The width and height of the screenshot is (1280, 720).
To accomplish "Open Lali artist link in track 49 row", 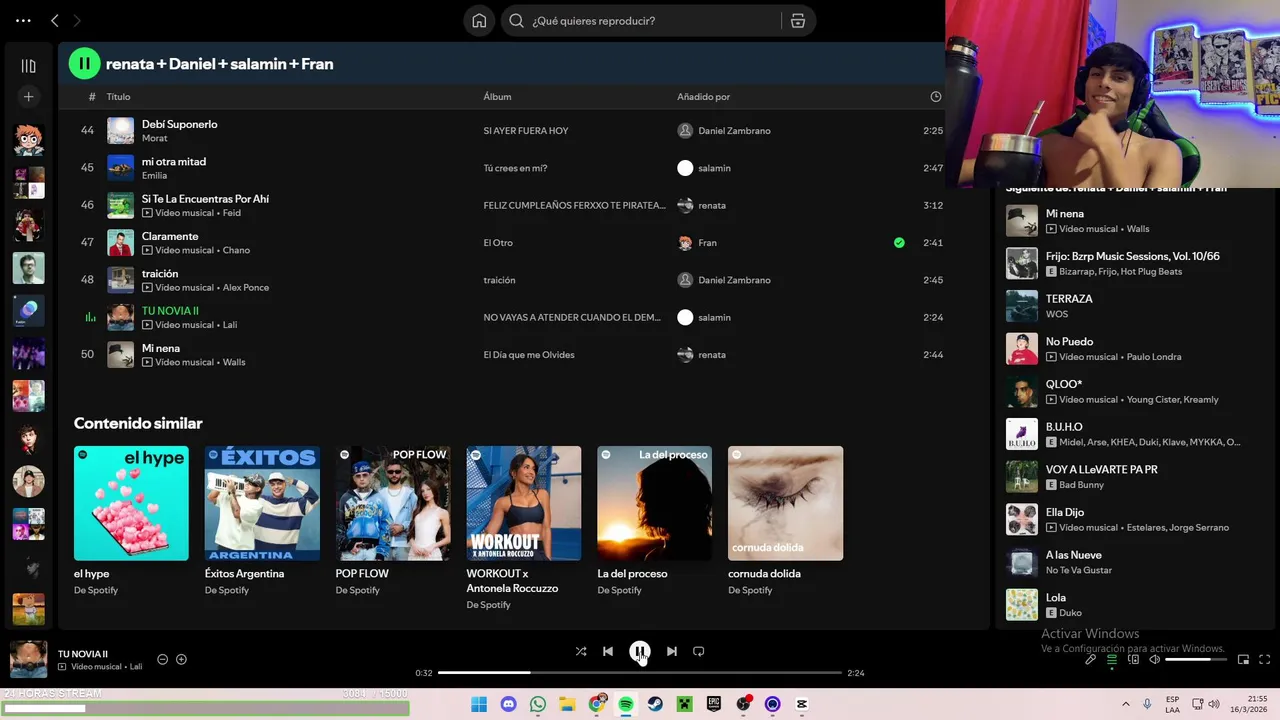I will click(x=230, y=325).
